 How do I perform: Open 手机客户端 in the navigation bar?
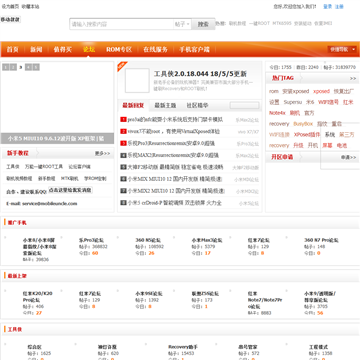[194, 49]
